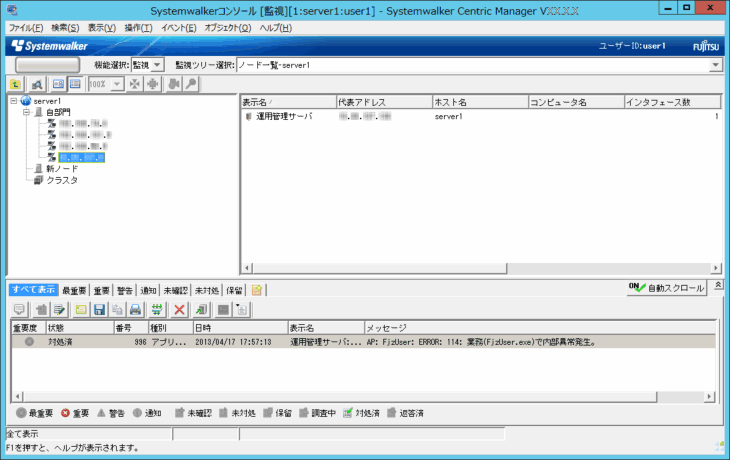Viewport: 730px width, 460px height.
Task: Select the 対処済 event row number 996
Action: tap(363, 342)
